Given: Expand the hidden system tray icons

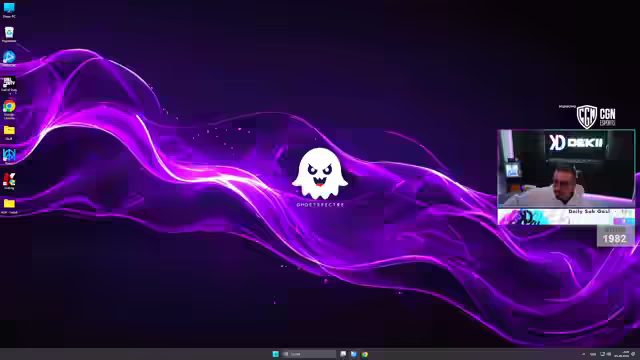Looking at the screenshot, I should pos(583,354).
